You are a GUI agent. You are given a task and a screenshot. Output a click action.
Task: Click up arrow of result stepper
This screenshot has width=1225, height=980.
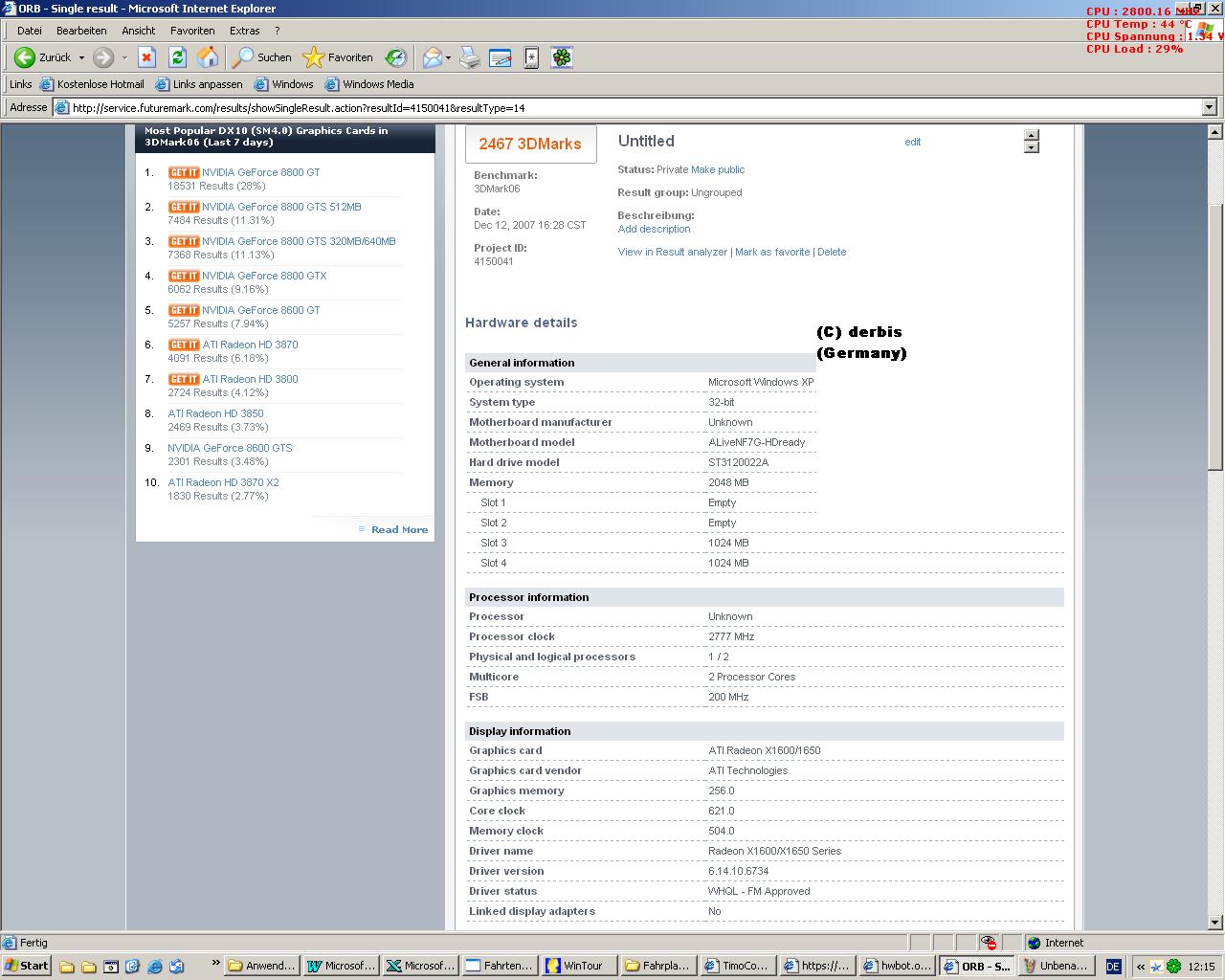1031,136
